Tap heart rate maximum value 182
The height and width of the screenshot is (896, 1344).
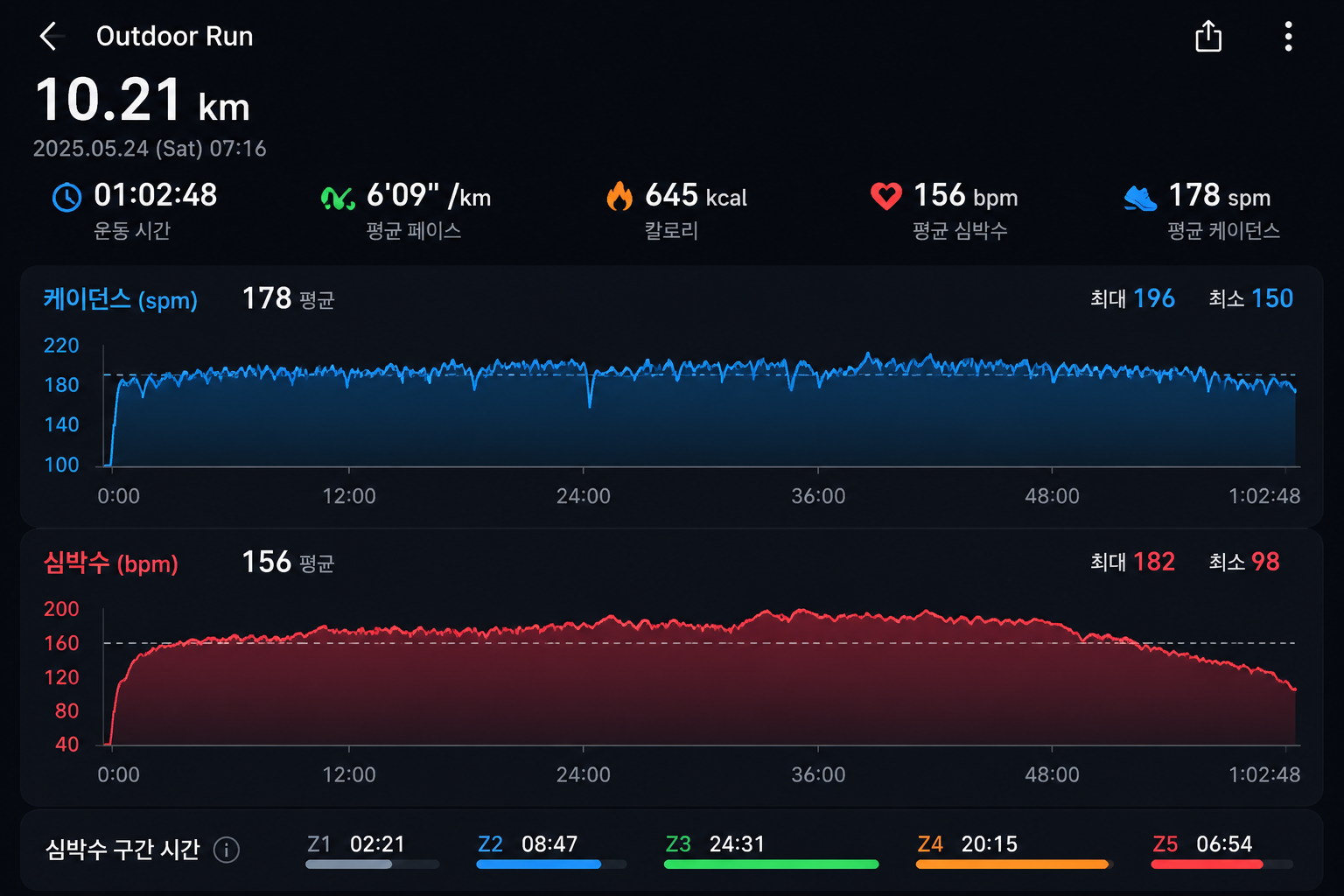1154,562
